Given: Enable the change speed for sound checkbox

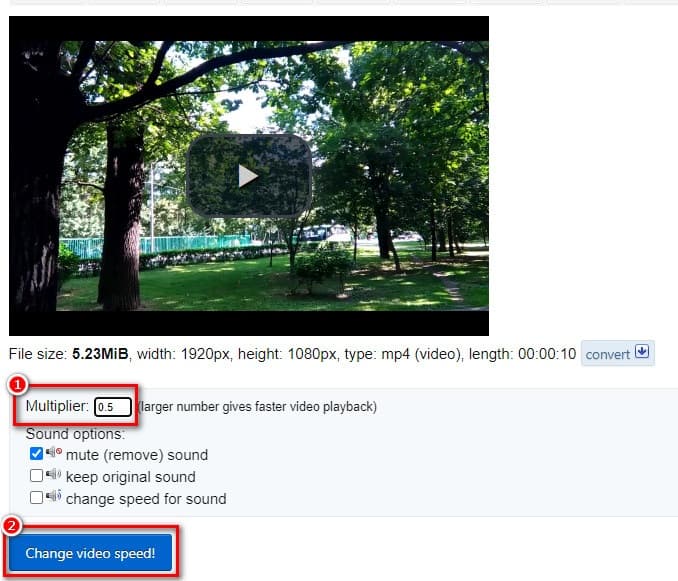Looking at the screenshot, I should pos(36,498).
